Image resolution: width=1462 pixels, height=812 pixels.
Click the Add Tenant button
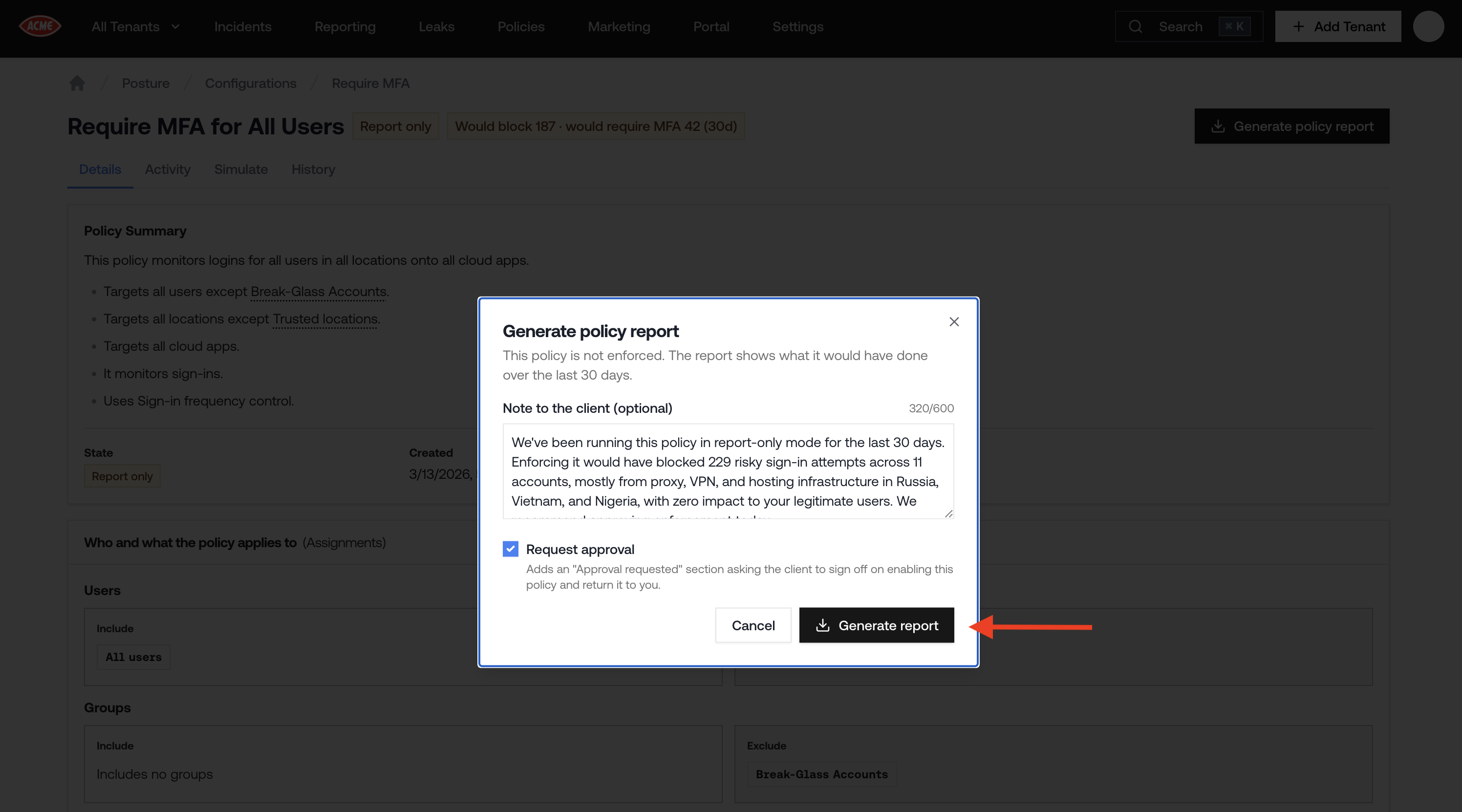tap(1338, 26)
